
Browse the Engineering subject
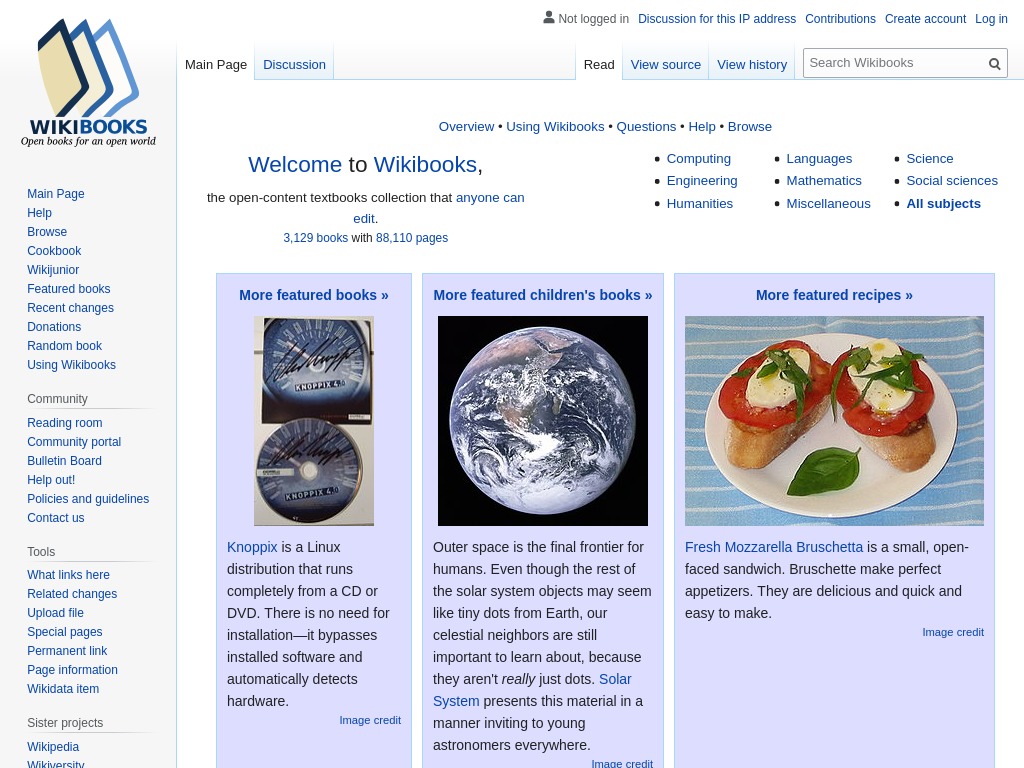click(701, 181)
